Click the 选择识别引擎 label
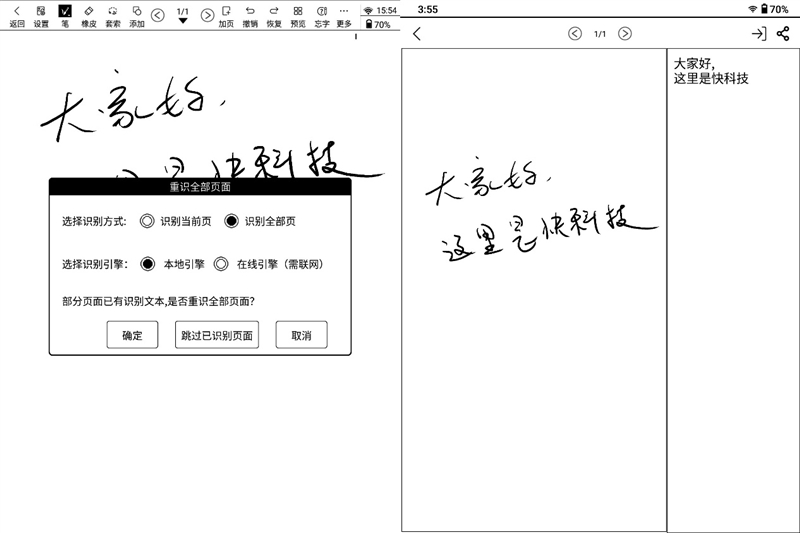This screenshot has height=533, width=800. tap(94, 264)
